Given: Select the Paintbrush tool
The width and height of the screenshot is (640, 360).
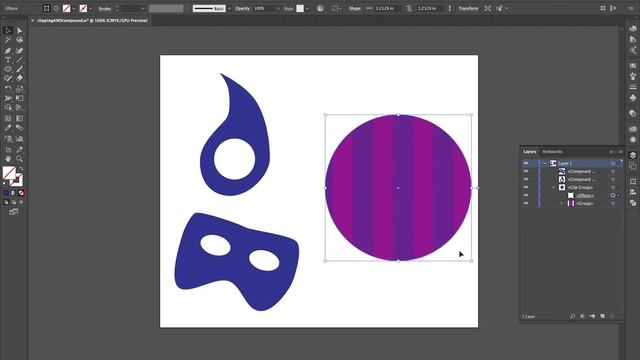Looking at the screenshot, I should click(x=19, y=69).
